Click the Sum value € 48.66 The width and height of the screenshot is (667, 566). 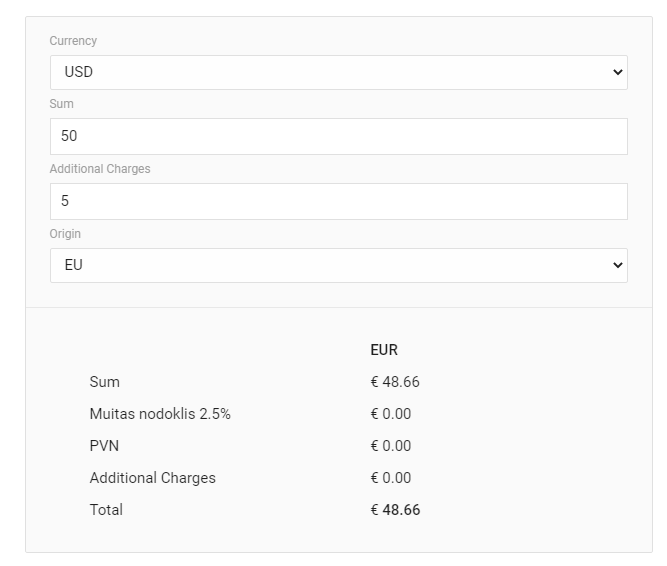coord(394,382)
